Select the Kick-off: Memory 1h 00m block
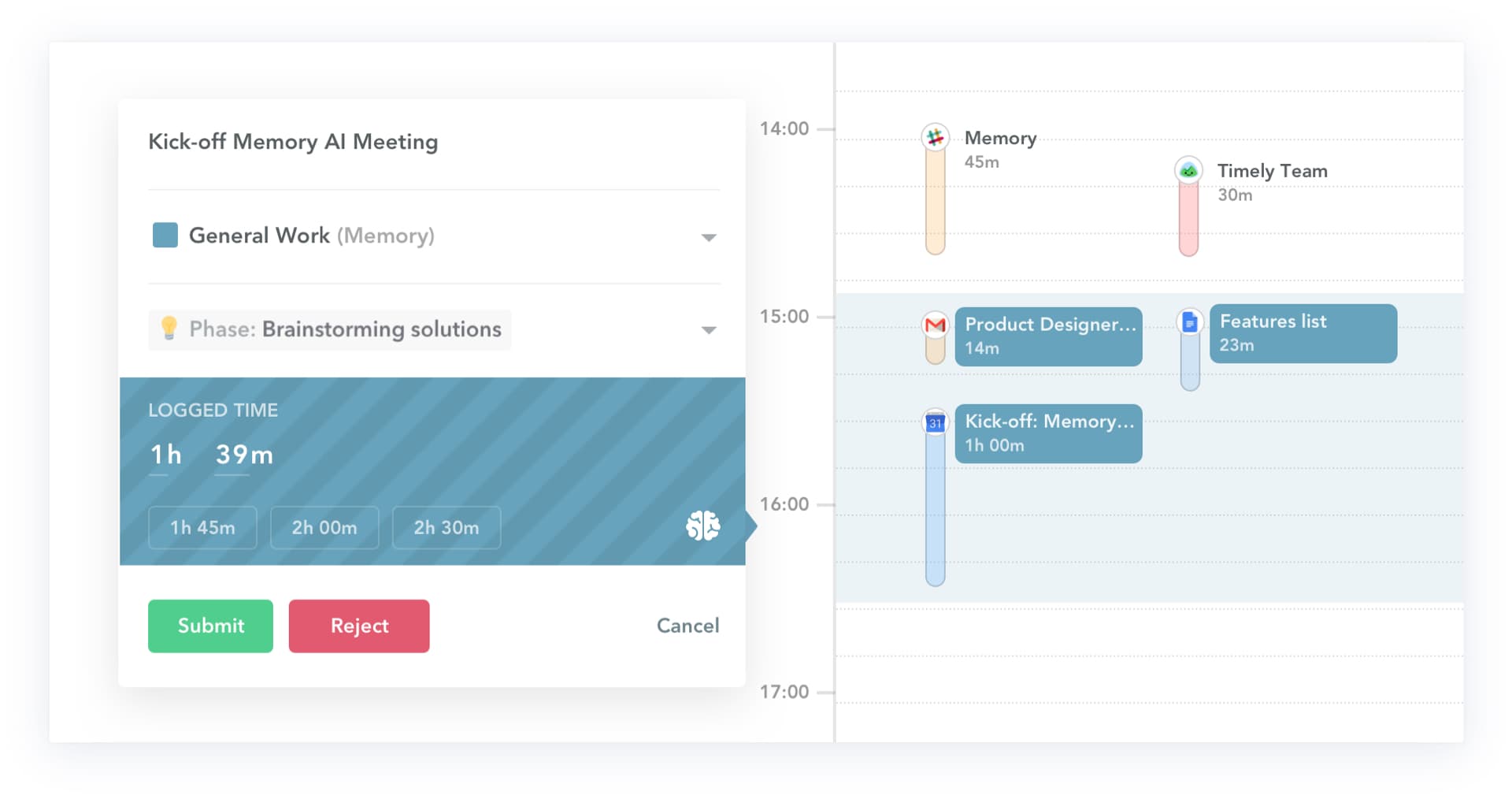 coord(1048,433)
